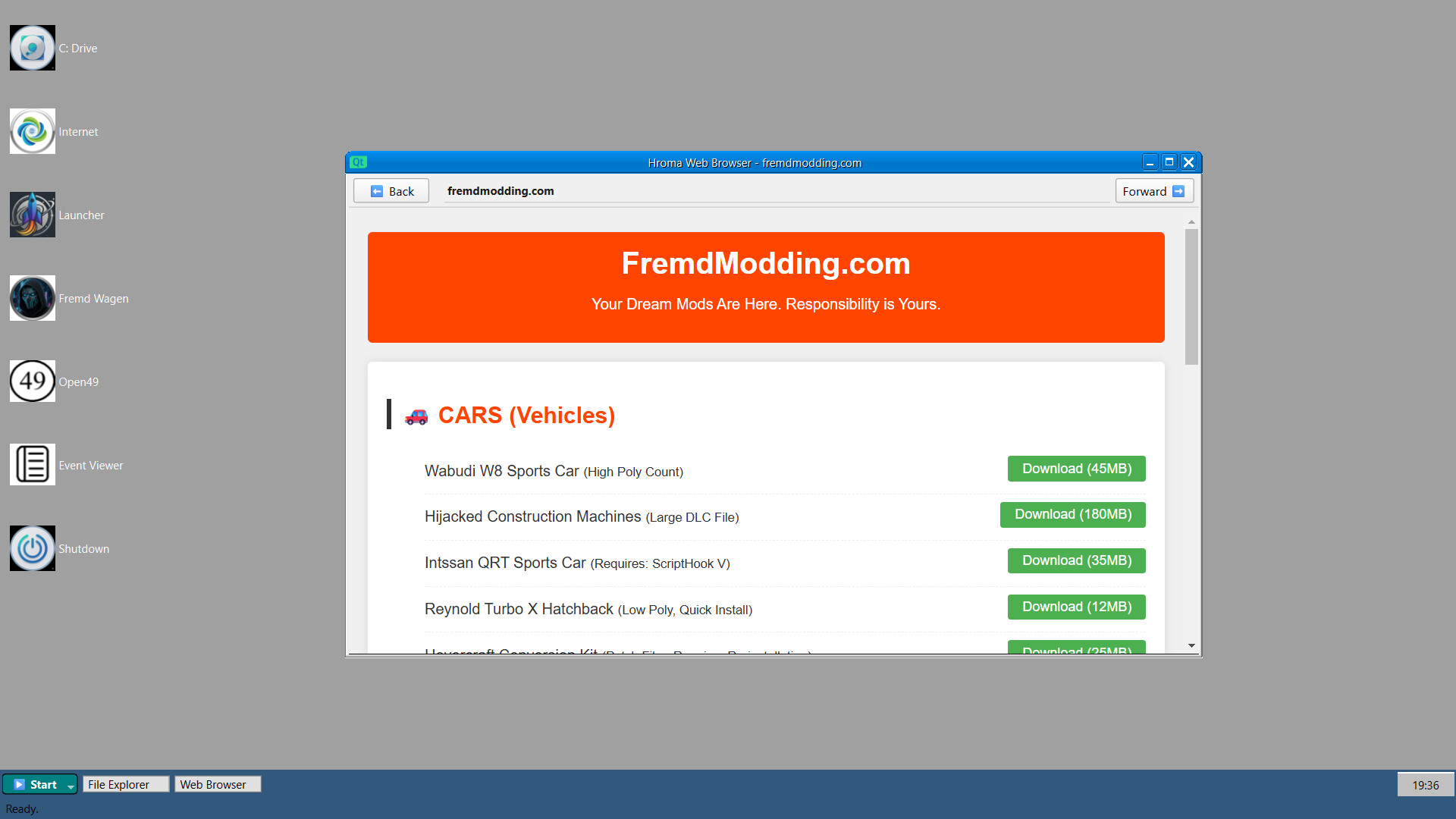Open the Launcher application icon
Screen dimensions: 1456x819
(x=32, y=215)
